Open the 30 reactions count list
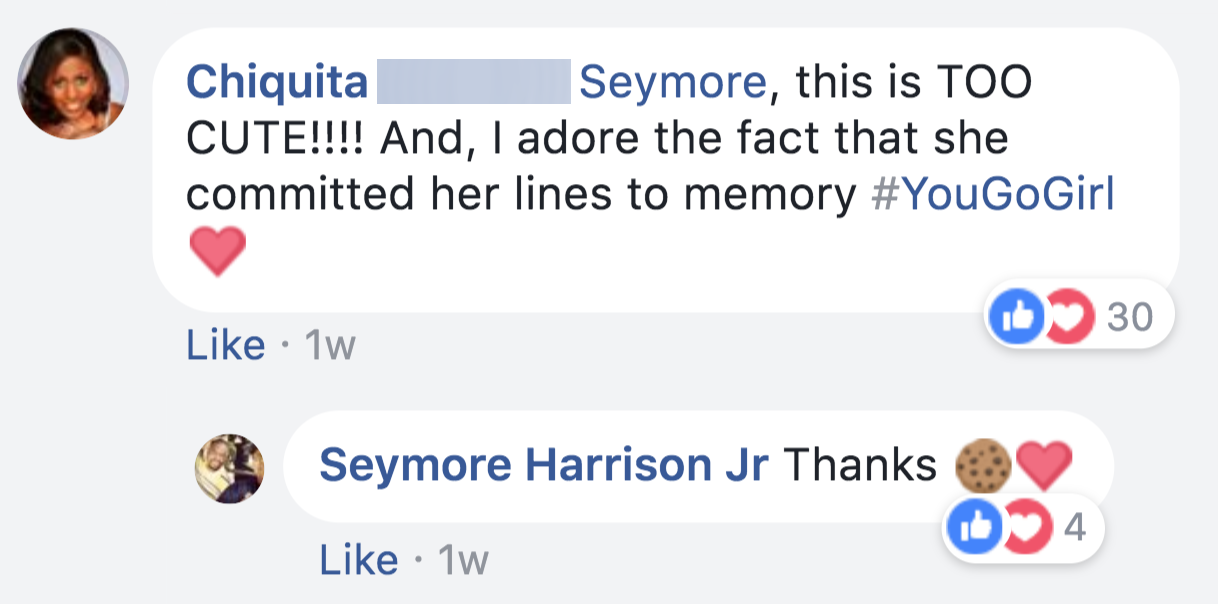Viewport: 1218px width, 604px height. coord(1130,318)
